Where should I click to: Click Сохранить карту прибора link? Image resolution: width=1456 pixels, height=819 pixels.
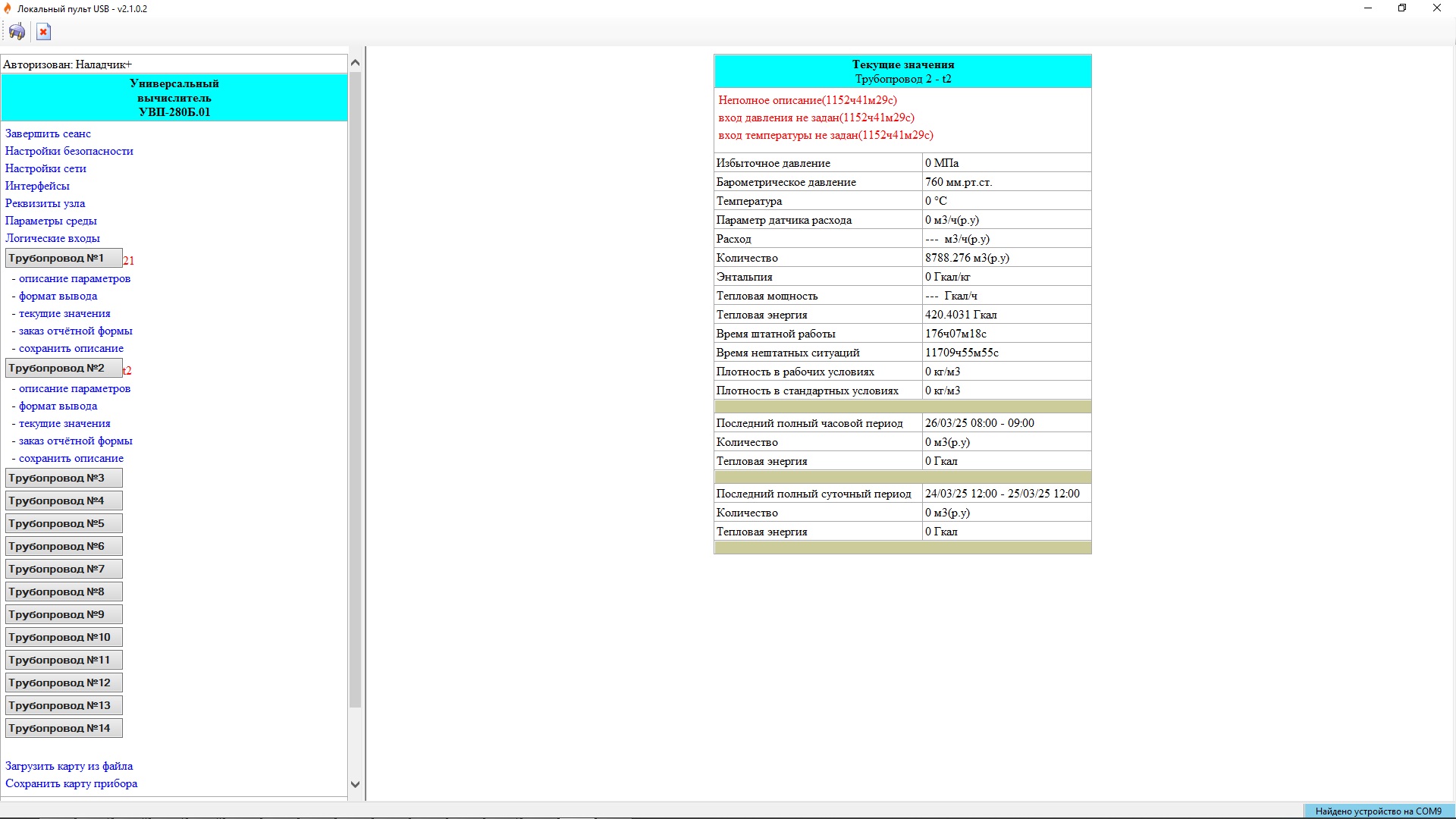(71, 783)
